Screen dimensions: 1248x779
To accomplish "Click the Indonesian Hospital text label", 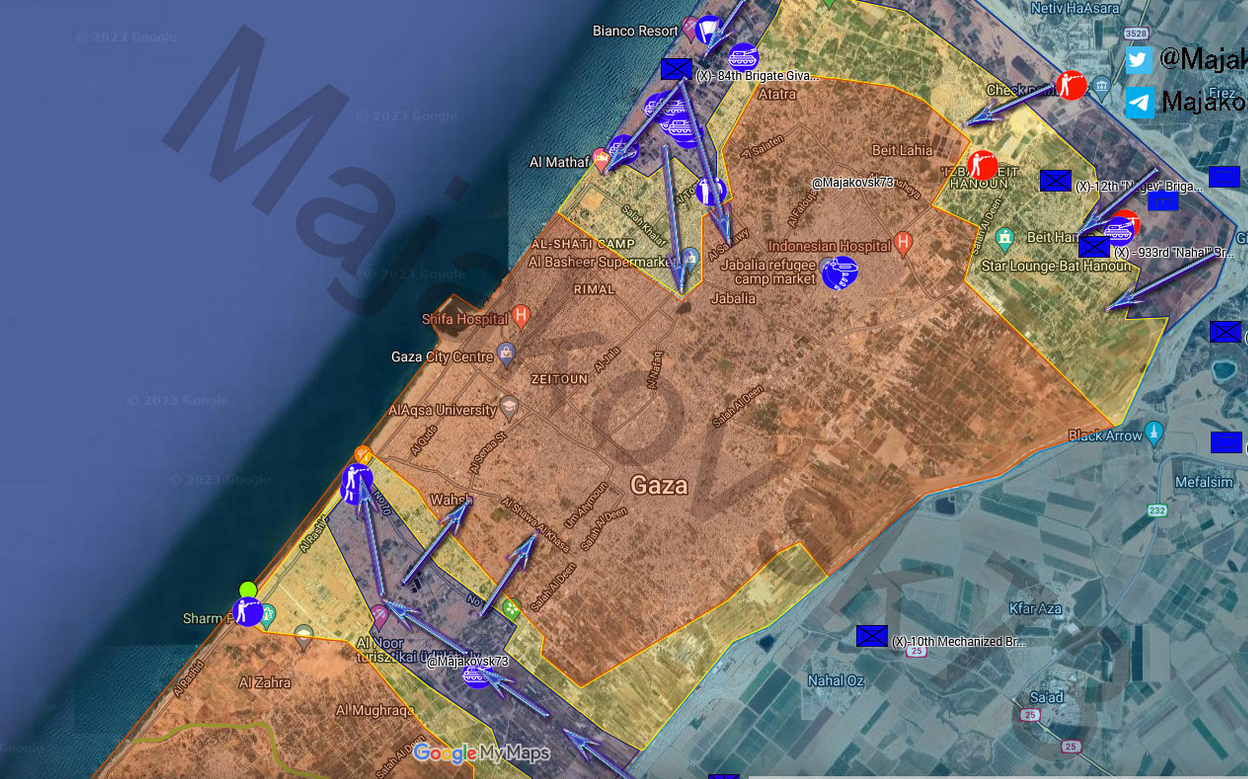I will (829, 246).
